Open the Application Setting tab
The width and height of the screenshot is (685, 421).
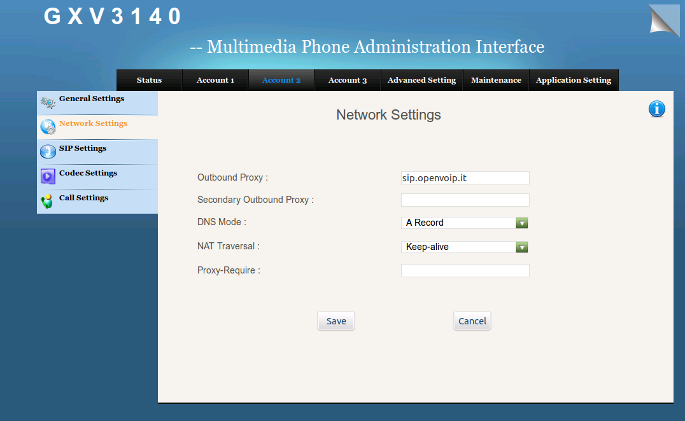click(574, 80)
